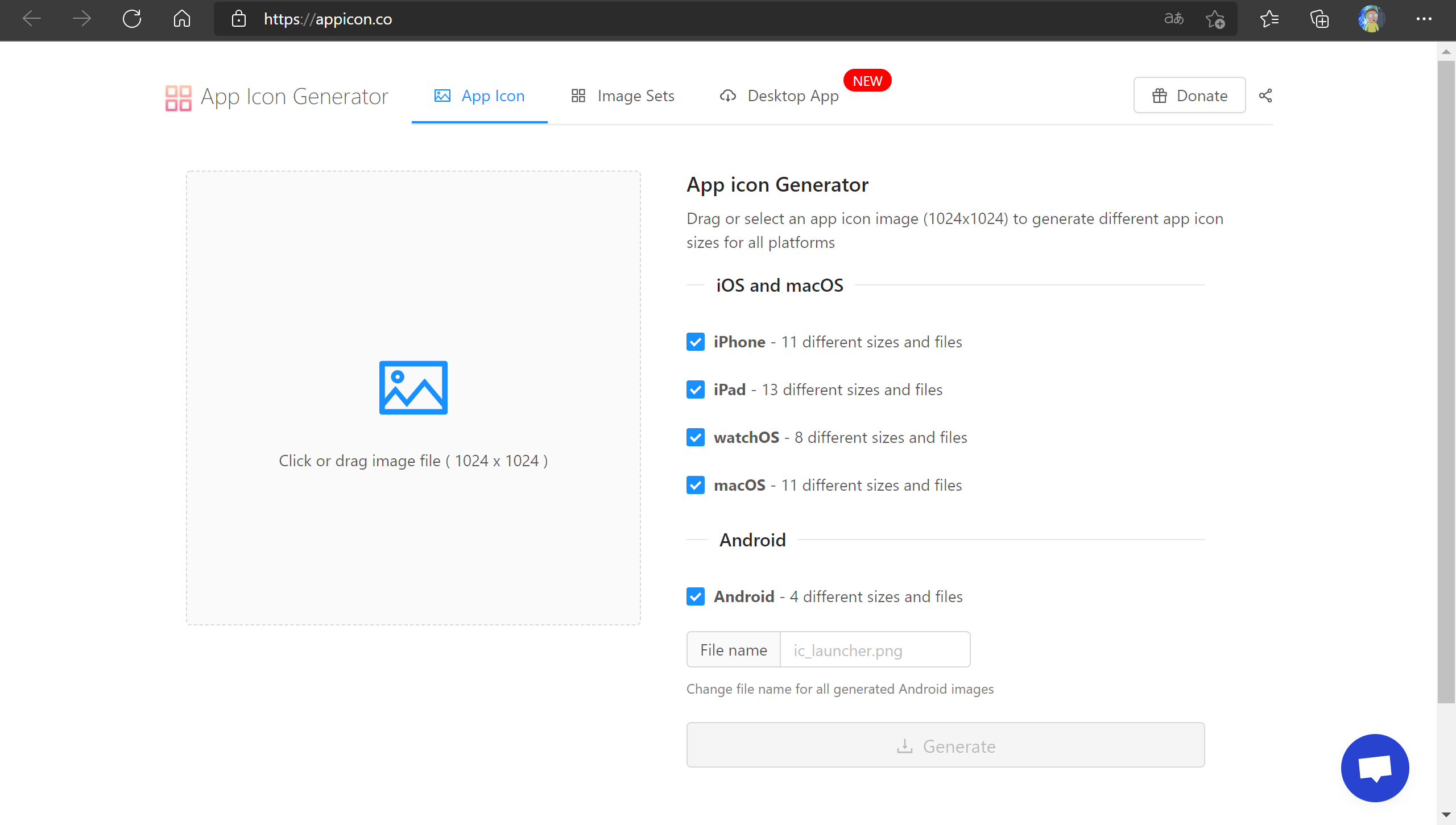Switch to the App Icon tab
Image resolution: width=1456 pixels, height=825 pixels.
click(x=479, y=96)
